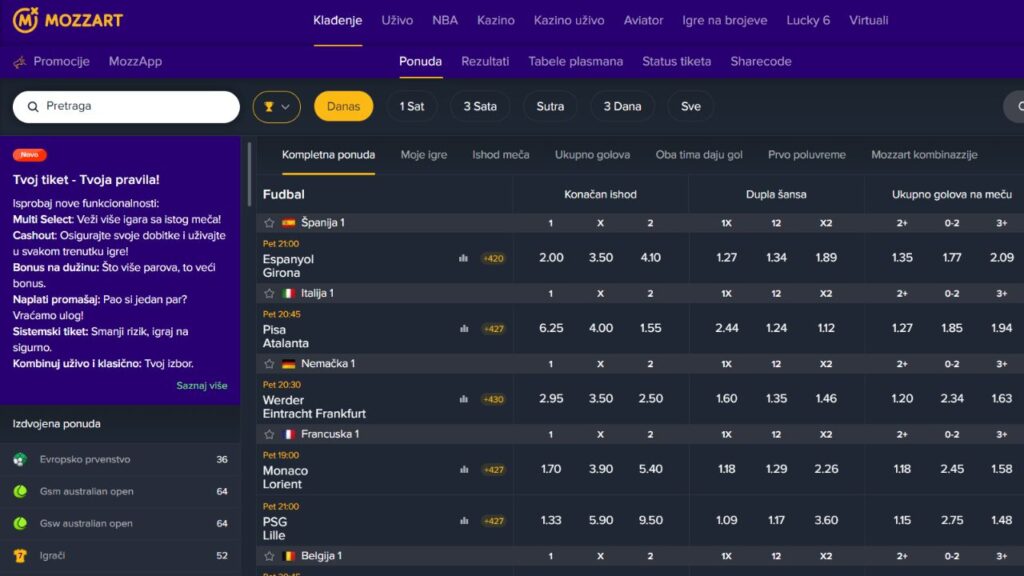This screenshot has height=576, width=1024.
Task: Toggle favorite star for Nemačka 1 league
Action: (269, 364)
